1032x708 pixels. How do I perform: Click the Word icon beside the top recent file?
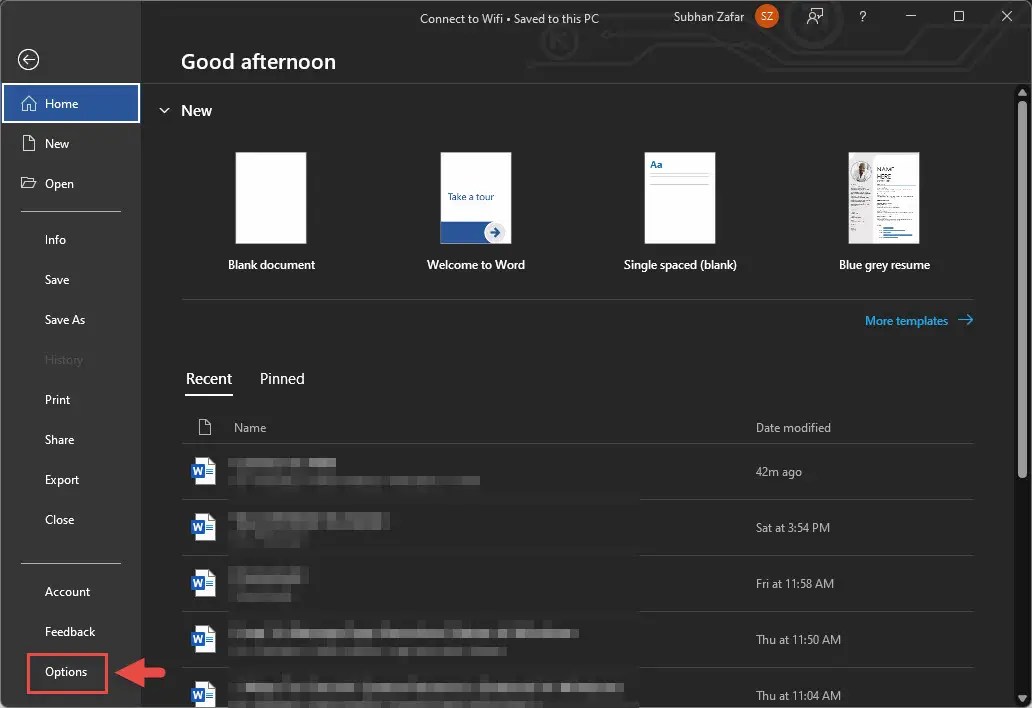click(x=204, y=471)
